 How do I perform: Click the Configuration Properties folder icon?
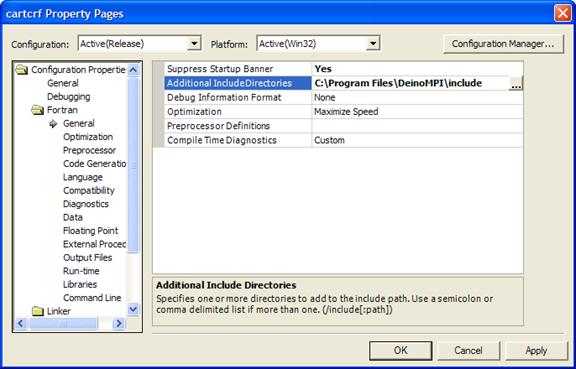22,69
